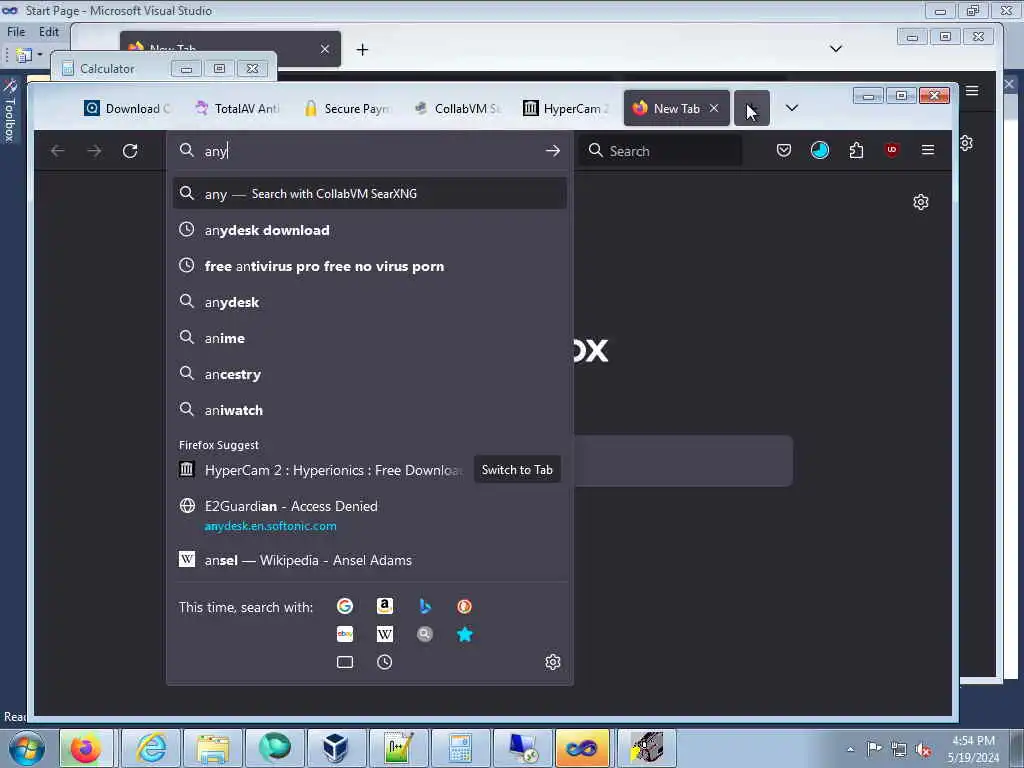
Task: Search bookmarks with the star icon
Action: (x=464, y=634)
